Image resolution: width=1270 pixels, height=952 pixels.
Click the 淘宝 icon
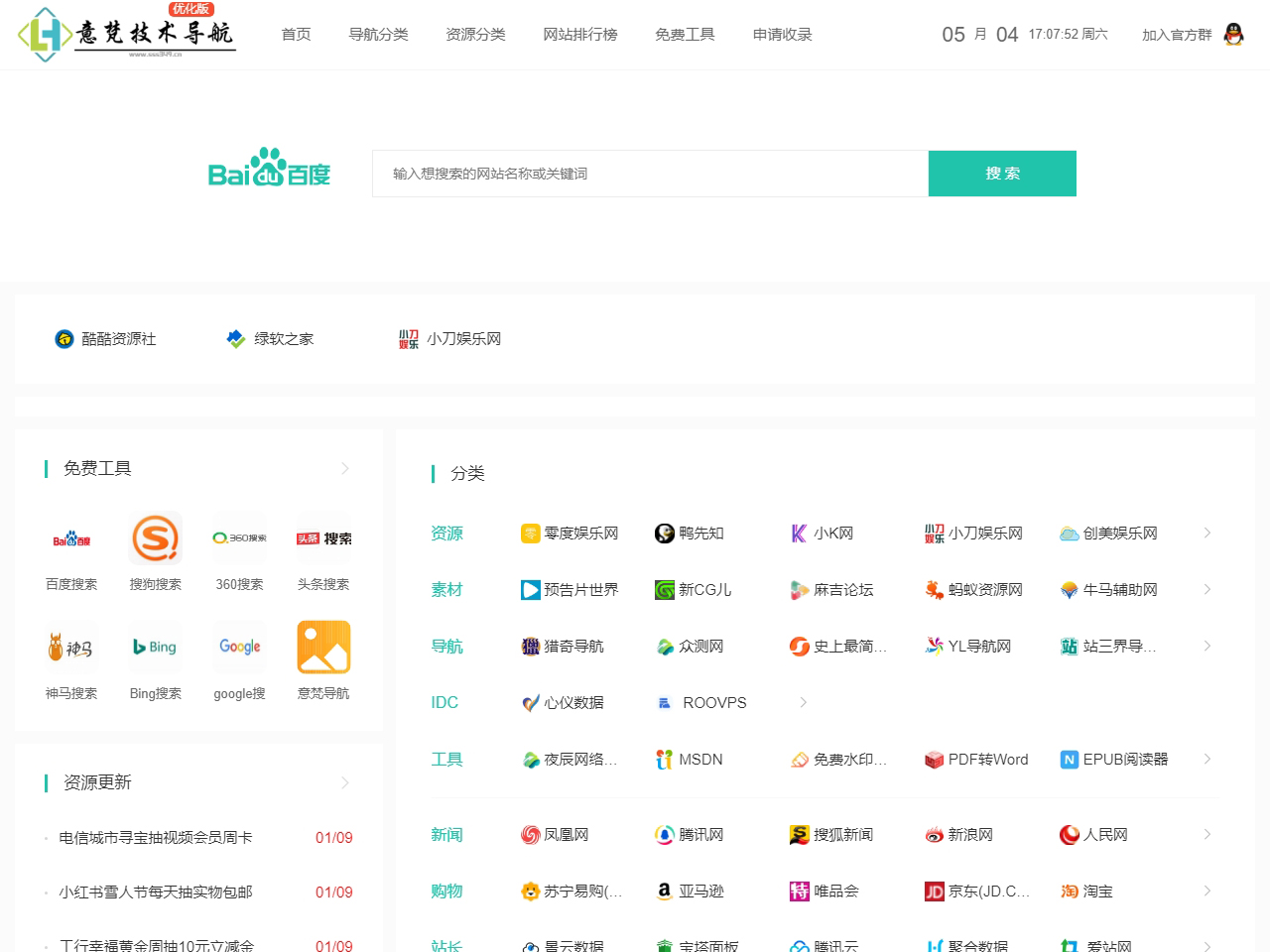click(1069, 891)
